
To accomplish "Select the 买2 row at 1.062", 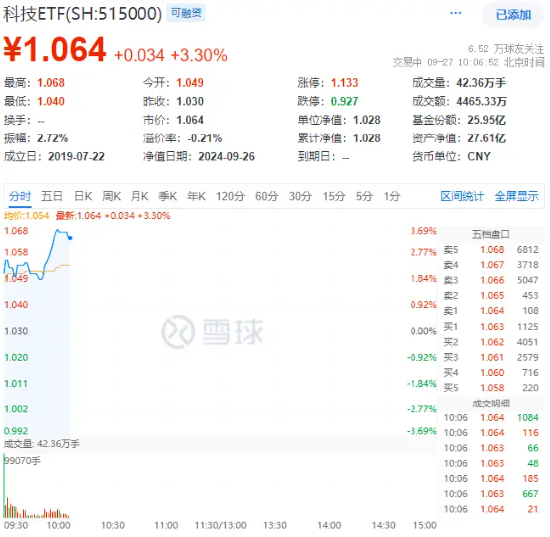I will click(x=491, y=342).
